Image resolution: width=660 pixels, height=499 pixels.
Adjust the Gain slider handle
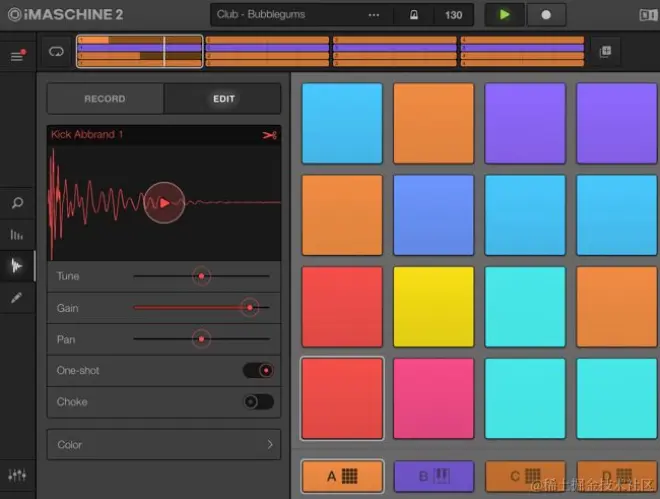[x=250, y=308]
